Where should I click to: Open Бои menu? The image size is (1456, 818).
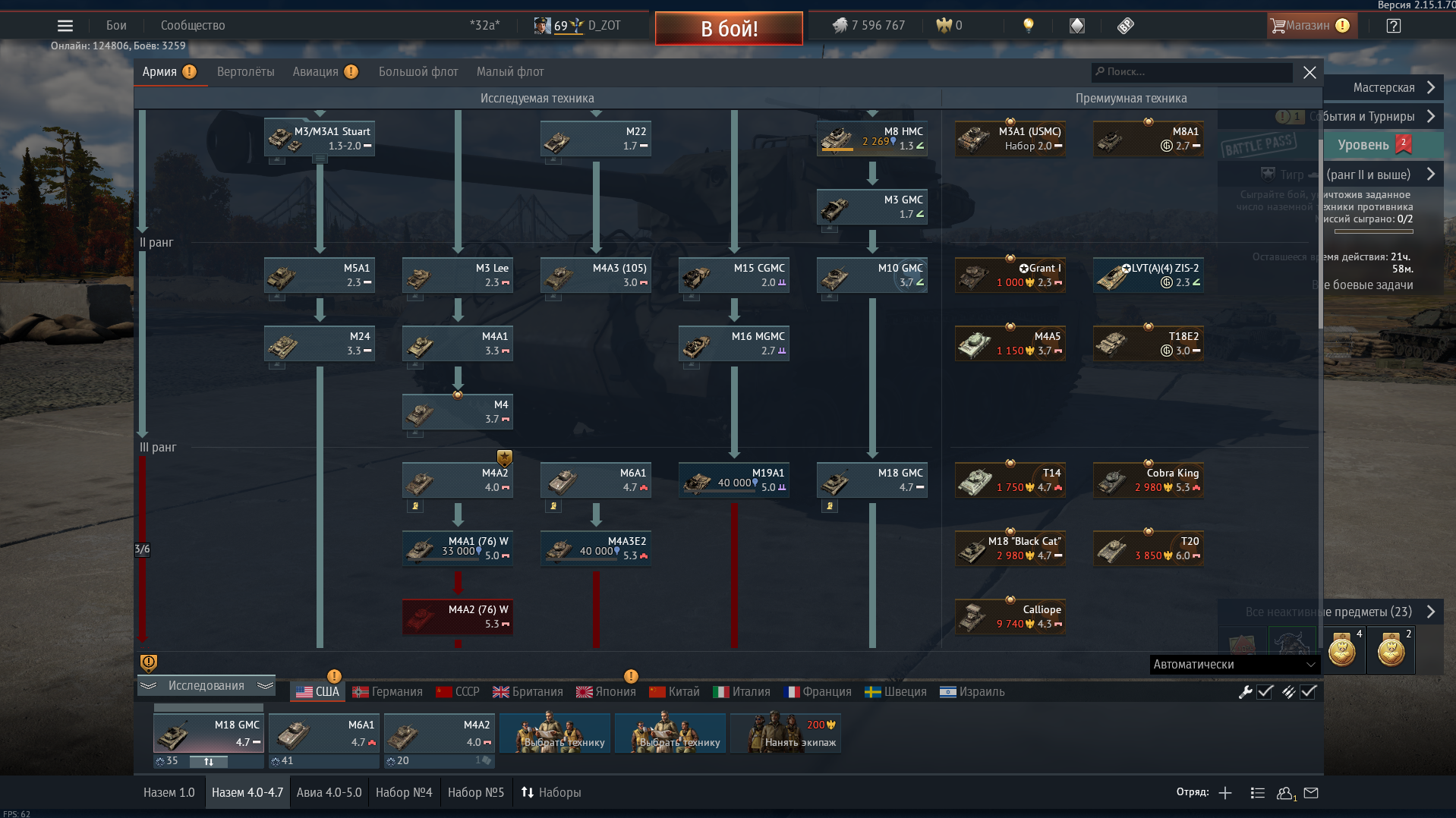(x=116, y=26)
